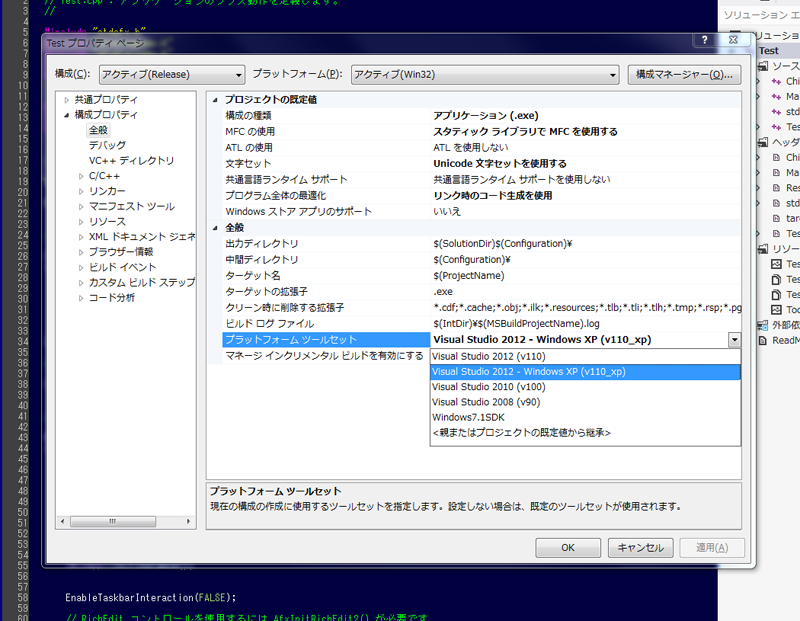Select プログラム全体の最適化 property row
800x621 pixels.
(x=481, y=196)
